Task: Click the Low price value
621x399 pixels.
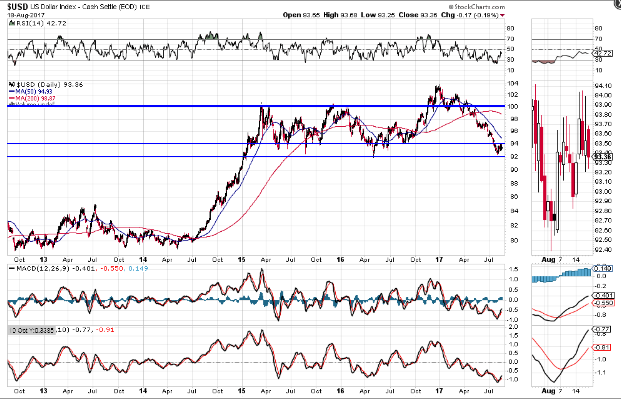Action: (387, 15)
